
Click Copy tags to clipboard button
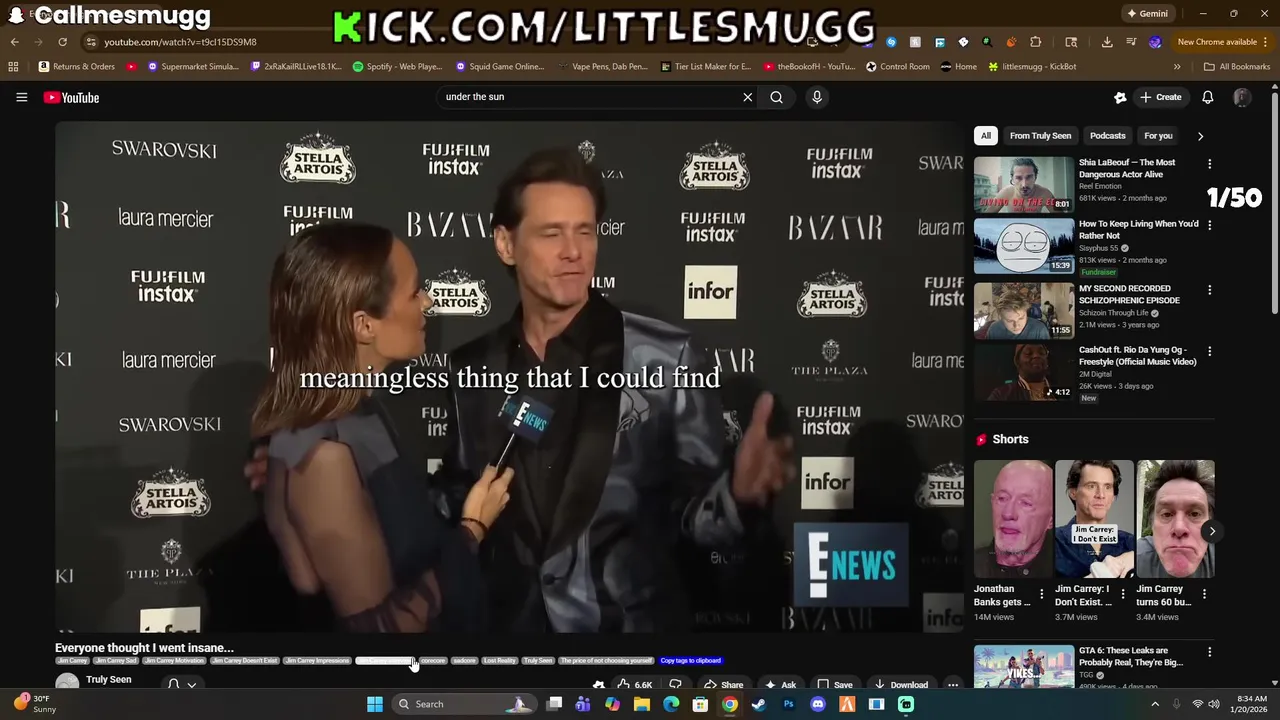pyautogui.click(x=690, y=661)
